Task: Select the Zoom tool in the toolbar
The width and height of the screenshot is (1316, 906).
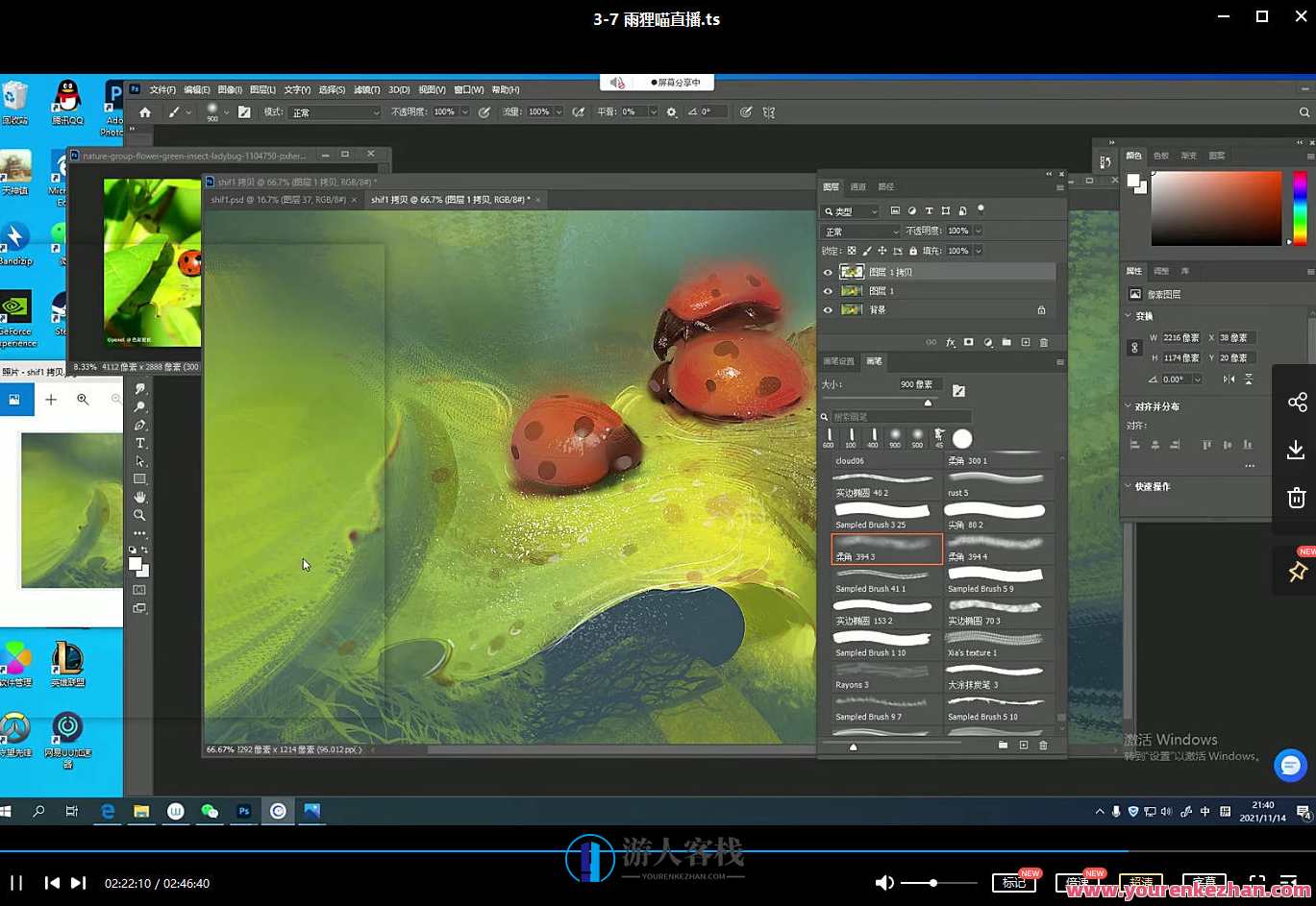Action: (140, 515)
